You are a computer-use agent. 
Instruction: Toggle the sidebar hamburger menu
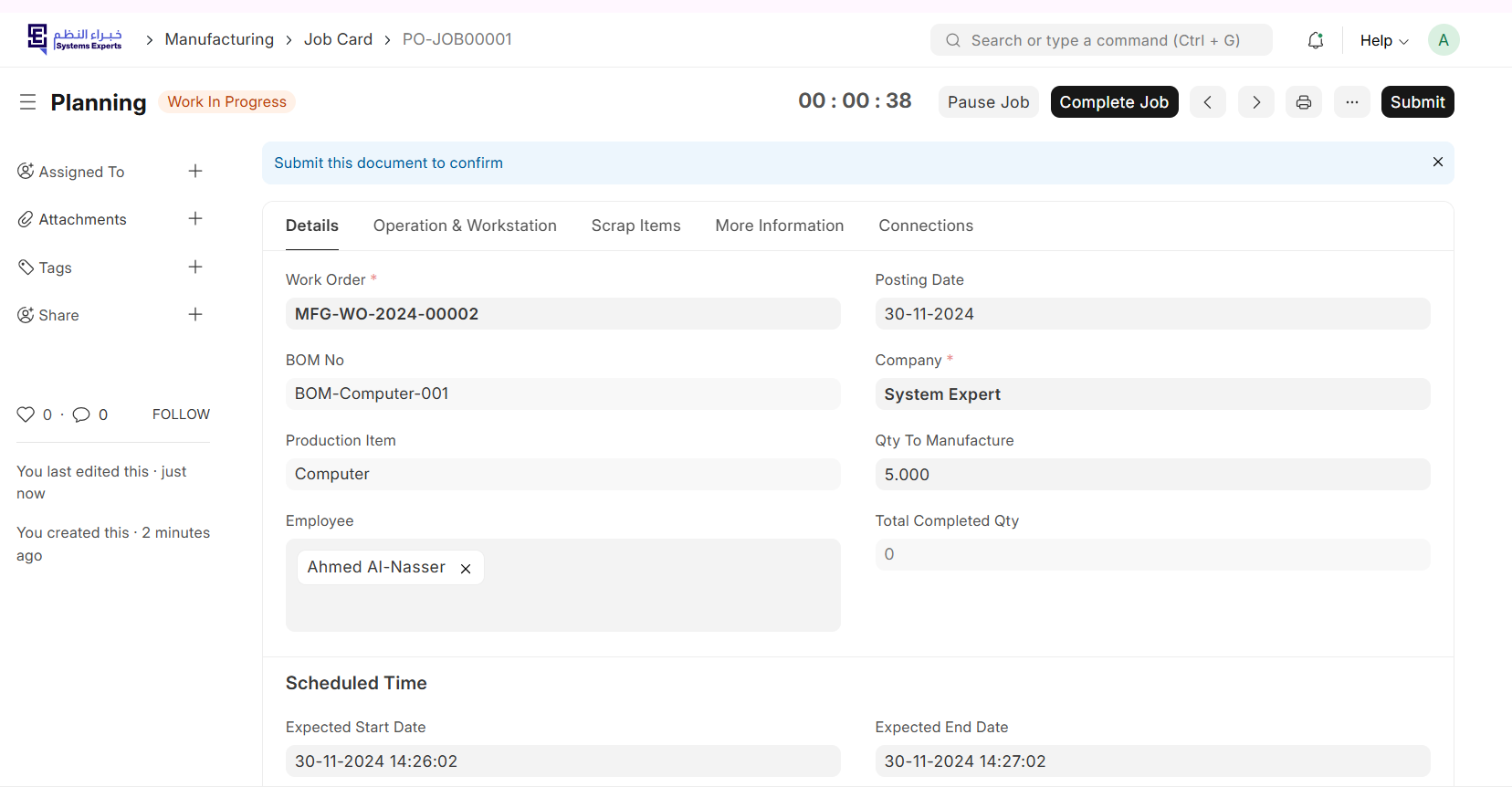point(28,102)
